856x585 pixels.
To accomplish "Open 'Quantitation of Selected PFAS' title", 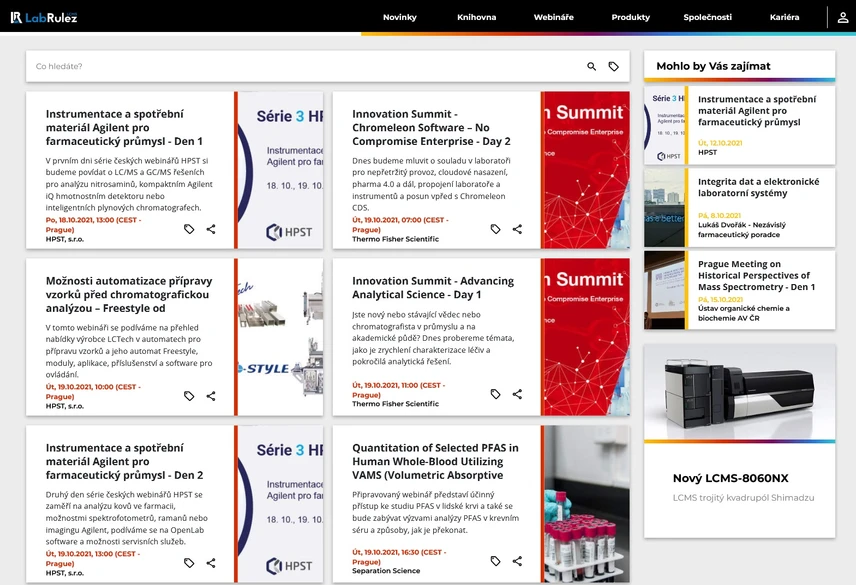I will click(435, 462).
